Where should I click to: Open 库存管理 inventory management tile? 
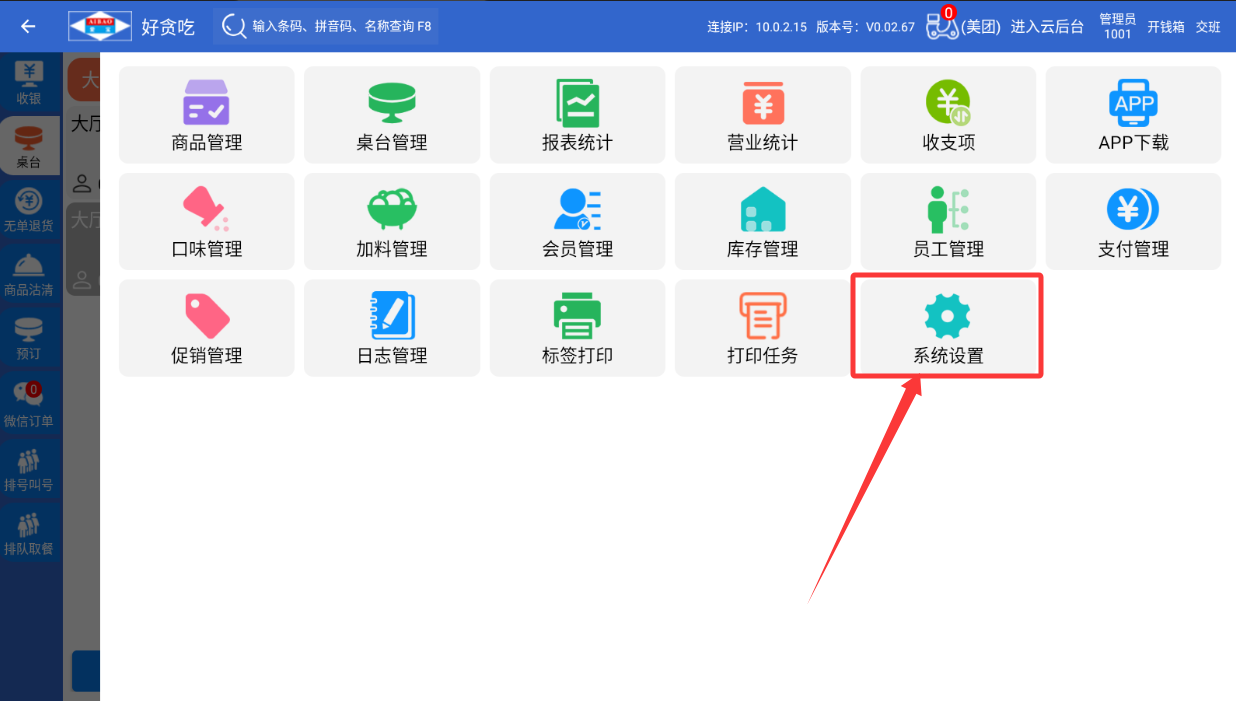(762, 221)
